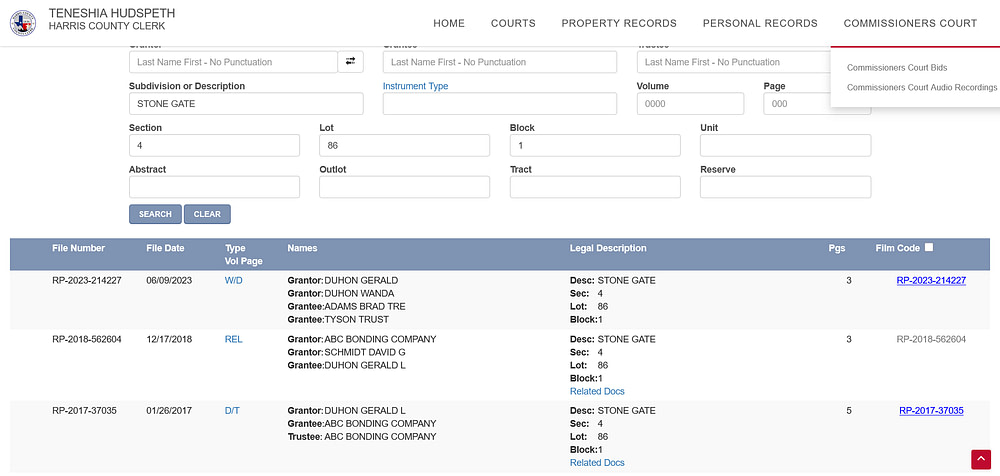Open the PERSONAL RECORDS menu
The width and height of the screenshot is (1000, 476).
click(x=760, y=23)
